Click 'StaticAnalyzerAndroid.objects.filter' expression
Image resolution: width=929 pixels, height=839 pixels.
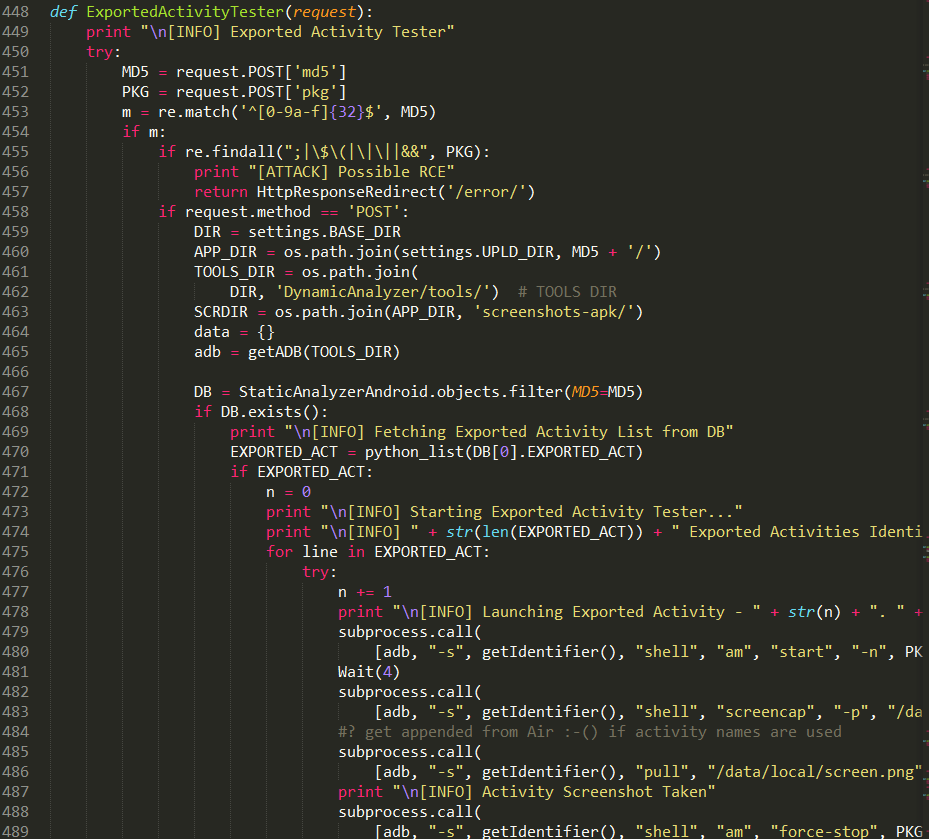pyautogui.click(x=401, y=392)
